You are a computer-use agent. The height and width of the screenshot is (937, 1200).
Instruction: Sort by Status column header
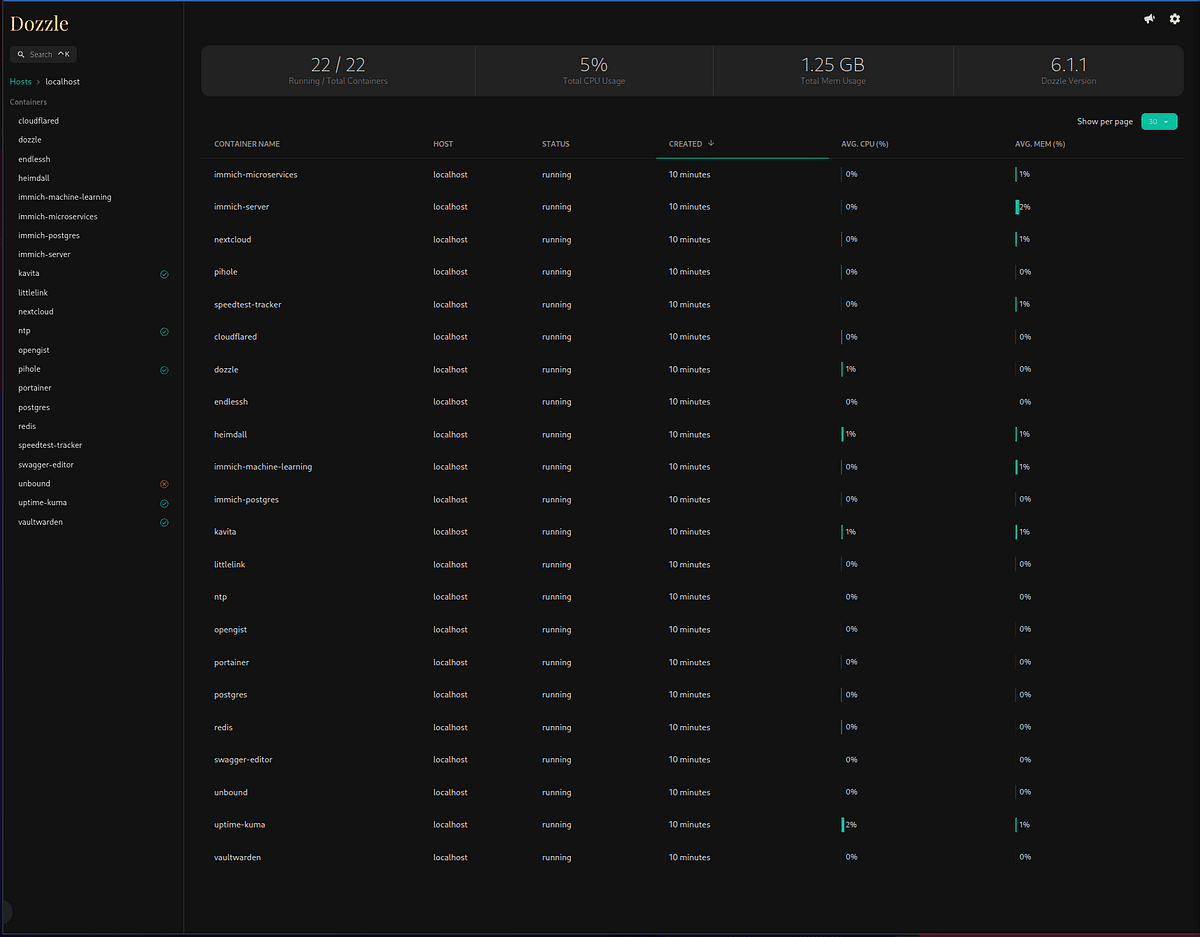[x=555, y=144]
